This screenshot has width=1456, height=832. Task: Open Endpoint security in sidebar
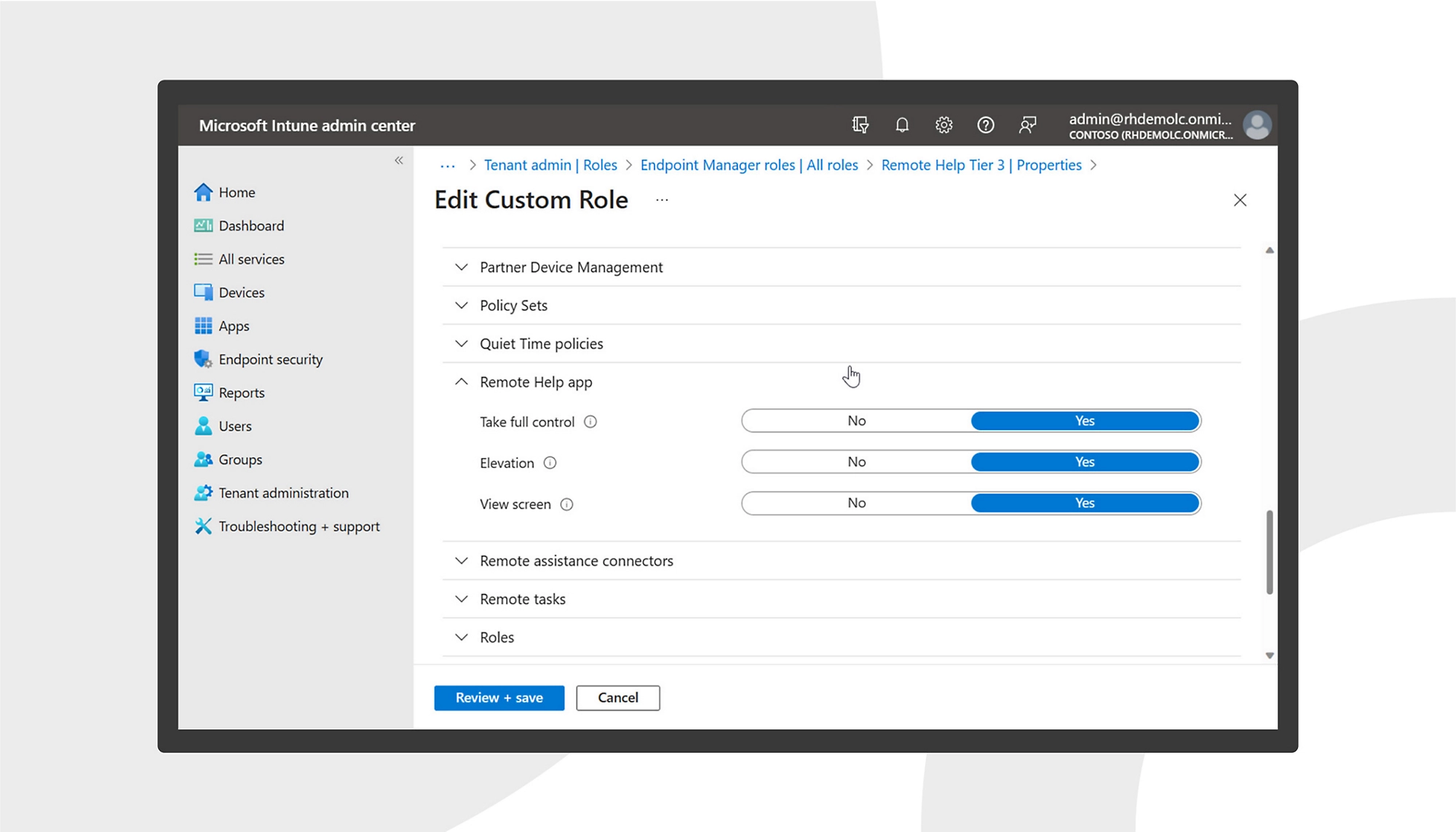click(x=270, y=360)
